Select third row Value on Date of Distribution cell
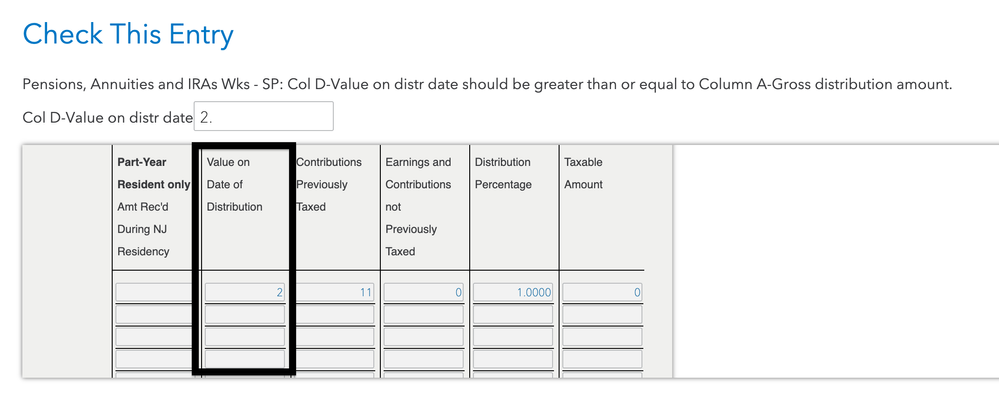Viewport: 999px width, 397px height. [x=245, y=337]
